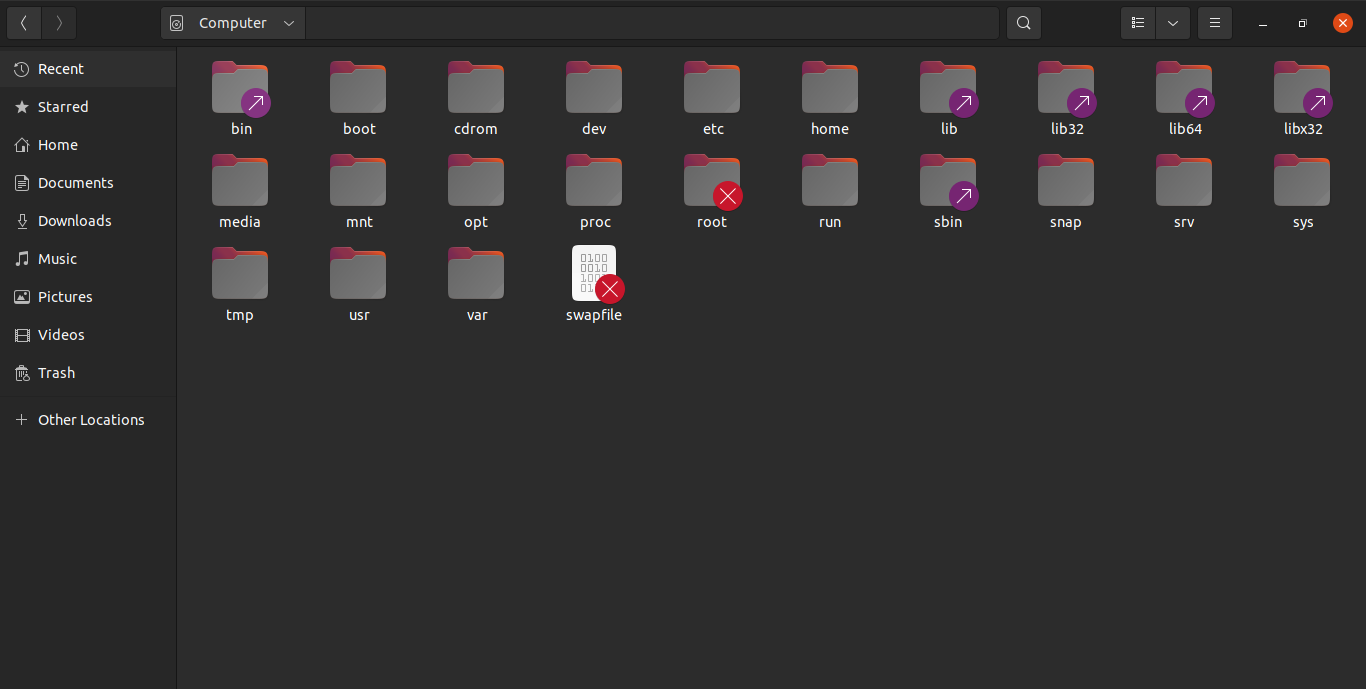
Task: Go back with the left arrow
Action: click(23, 23)
